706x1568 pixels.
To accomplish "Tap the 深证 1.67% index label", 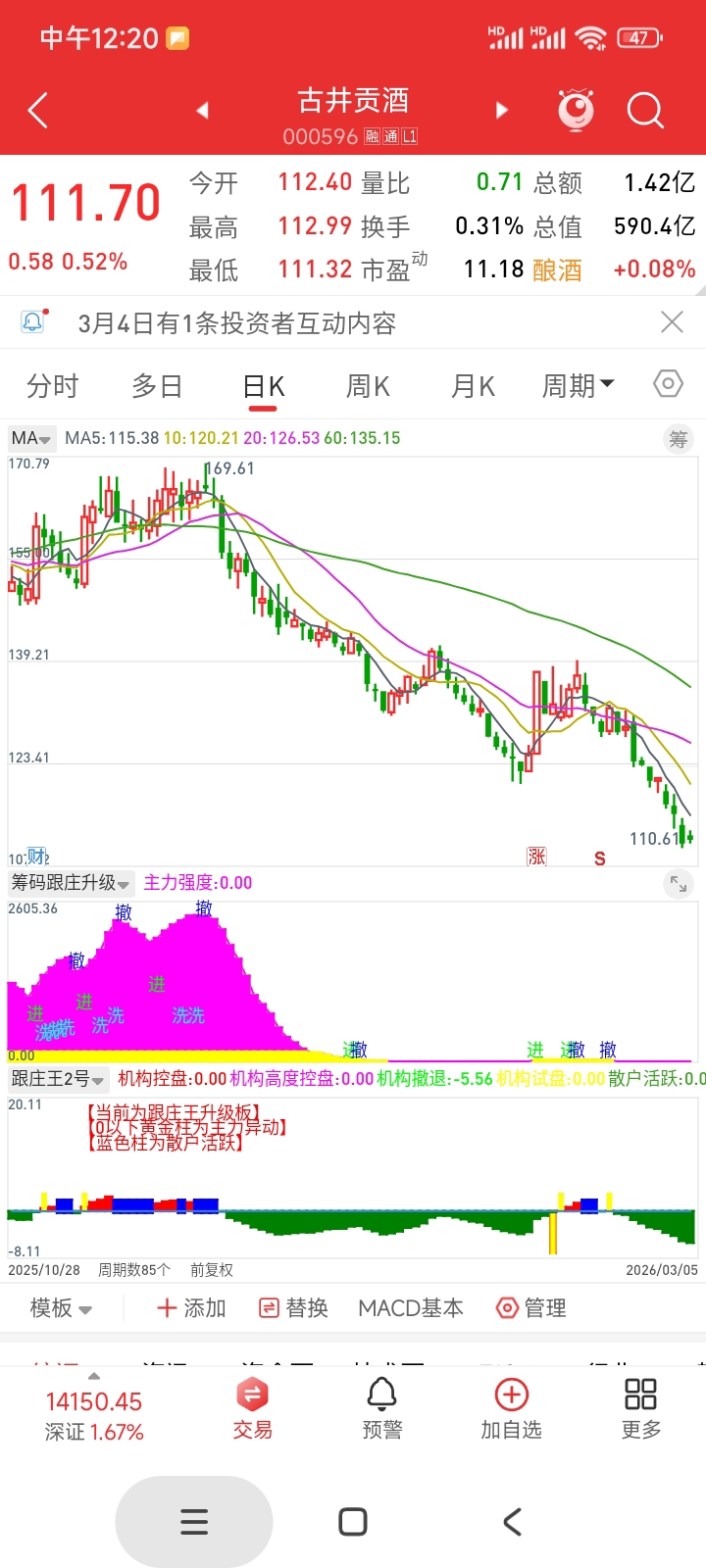I will (x=94, y=1432).
